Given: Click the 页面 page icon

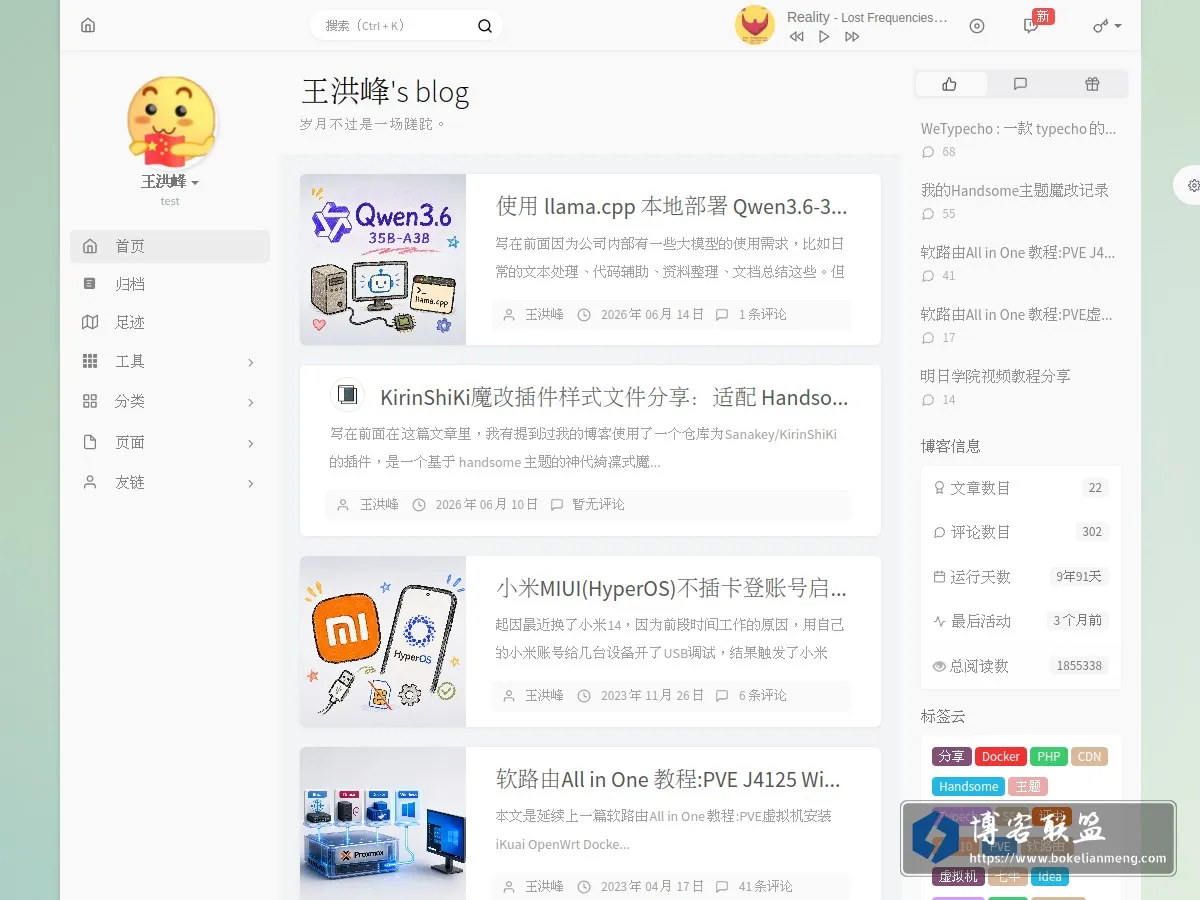Looking at the screenshot, I should click(x=90, y=442).
